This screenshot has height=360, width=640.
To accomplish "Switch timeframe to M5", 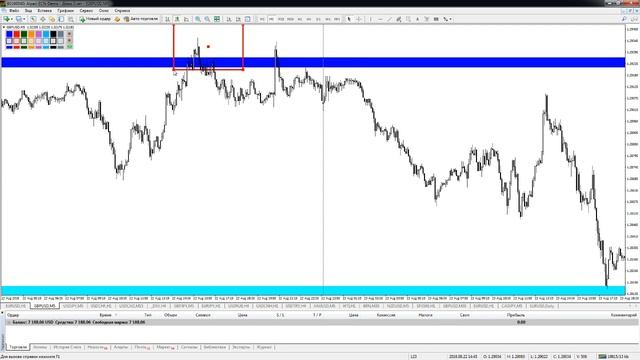I will click(271, 19).
